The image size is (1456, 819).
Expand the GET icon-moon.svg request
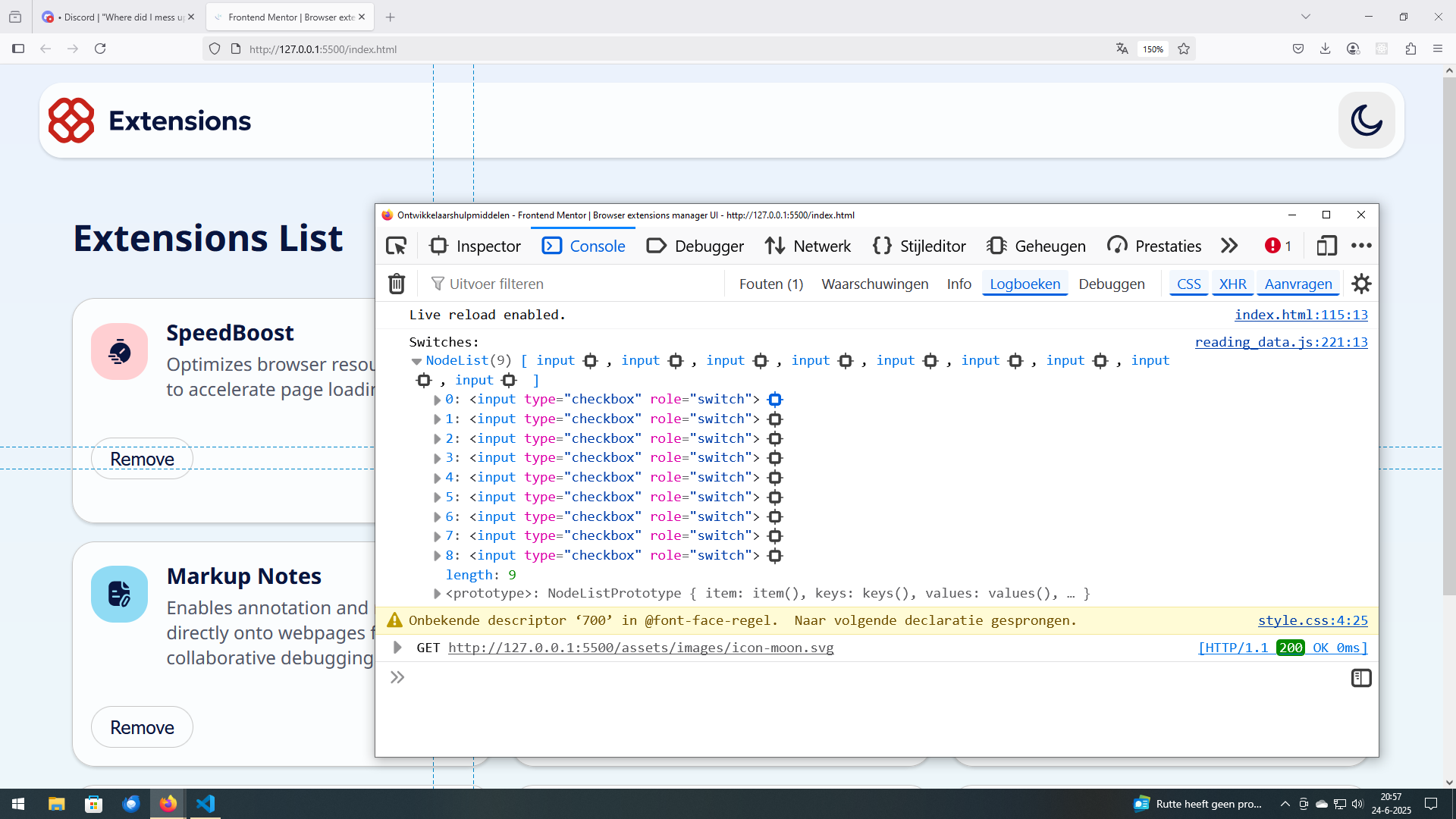[397, 648]
